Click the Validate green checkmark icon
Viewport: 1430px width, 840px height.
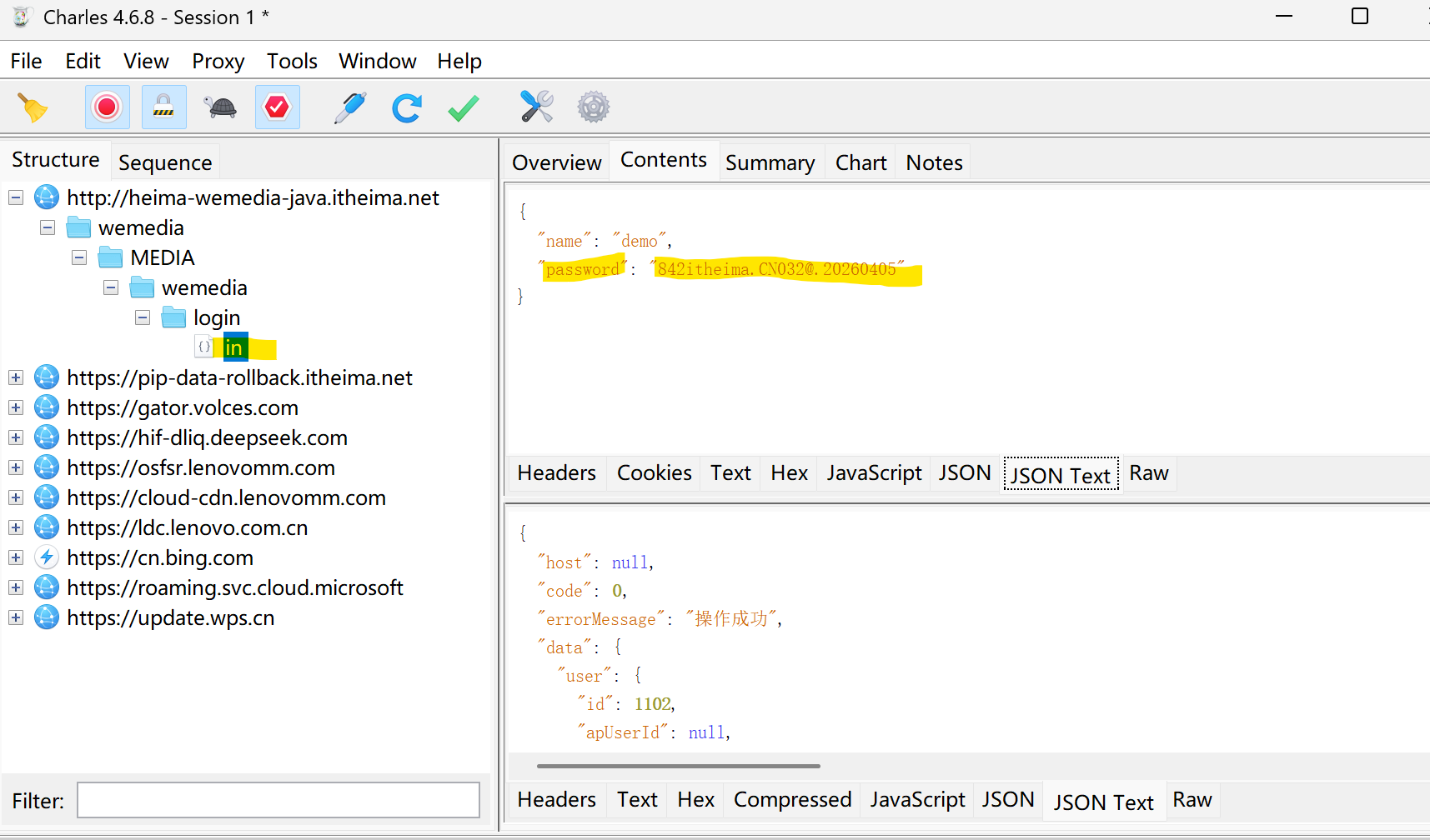(x=464, y=107)
